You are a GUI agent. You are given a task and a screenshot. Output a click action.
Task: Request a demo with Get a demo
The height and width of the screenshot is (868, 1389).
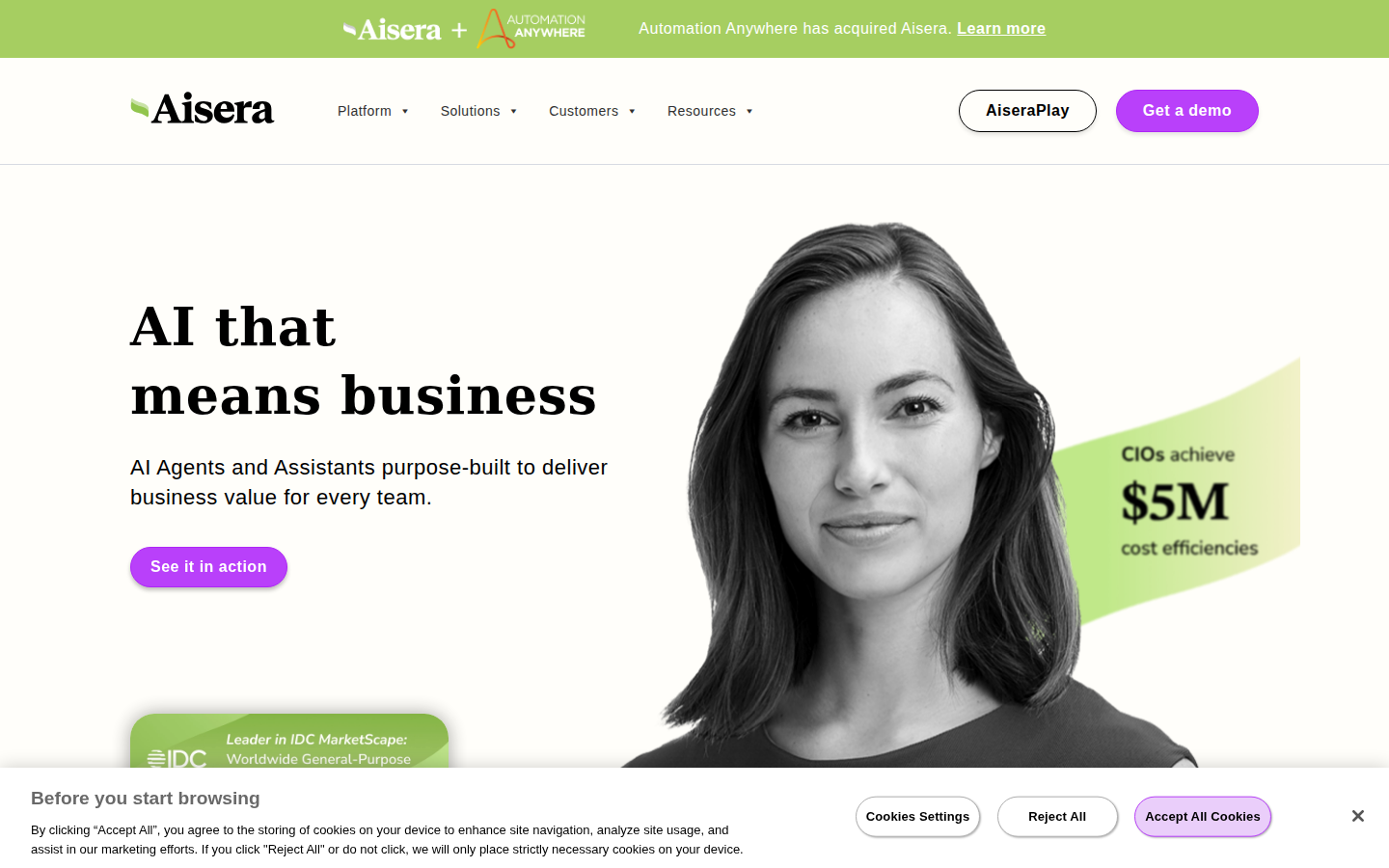[1187, 111]
